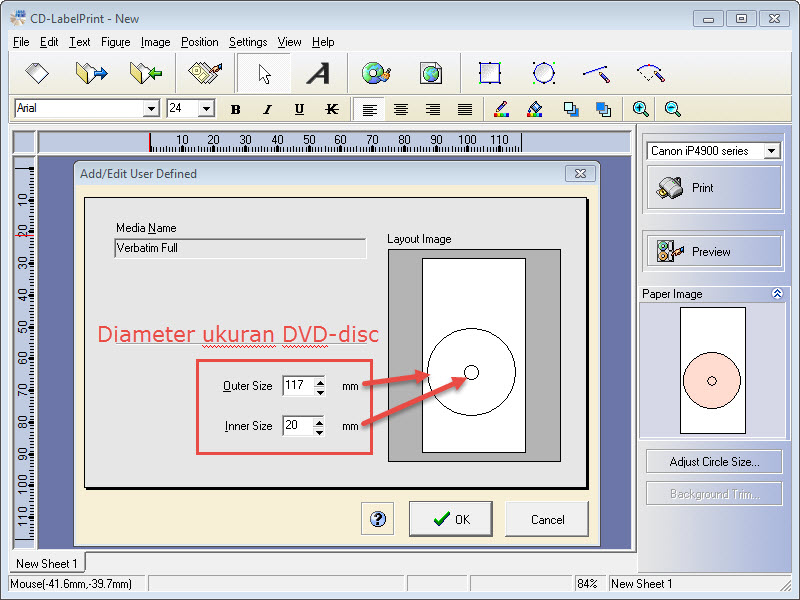Select the arrow pointer tool
Image resolution: width=800 pixels, height=600 pixels.
pyautogui.click(x=264, y=74)
